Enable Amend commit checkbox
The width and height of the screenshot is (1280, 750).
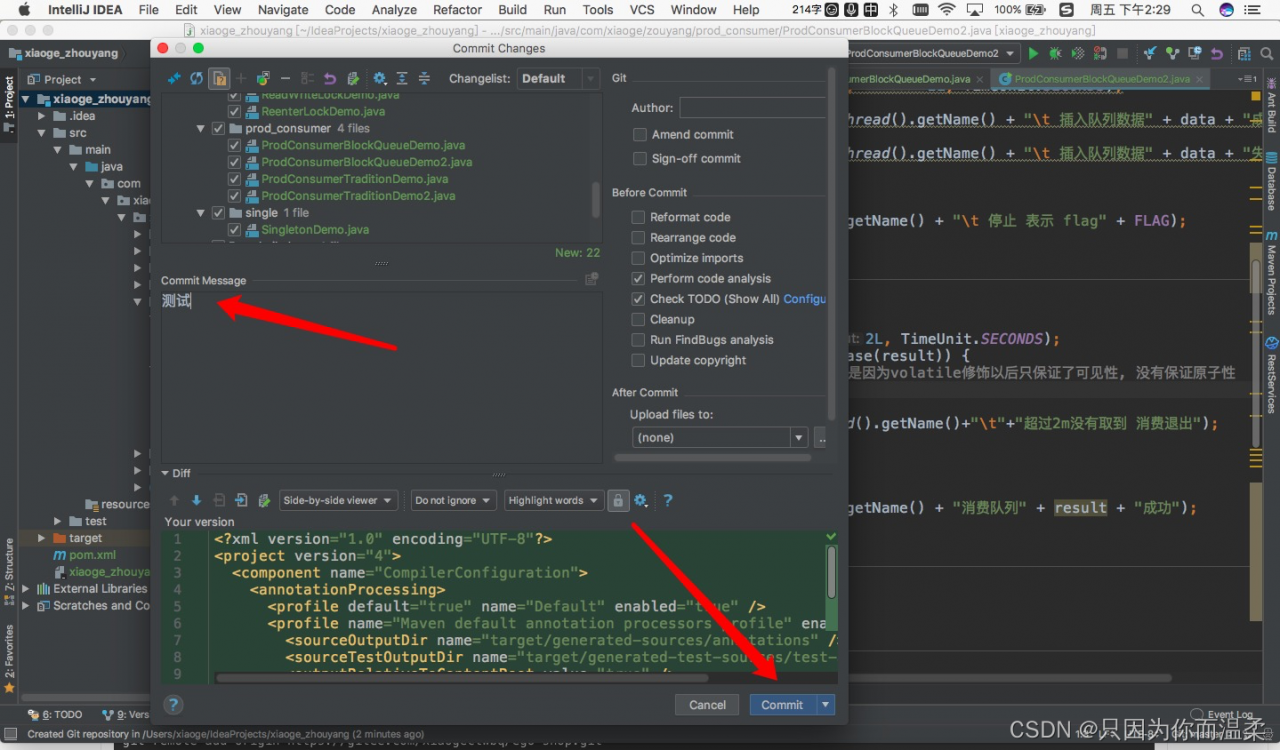tap(639, 134)
